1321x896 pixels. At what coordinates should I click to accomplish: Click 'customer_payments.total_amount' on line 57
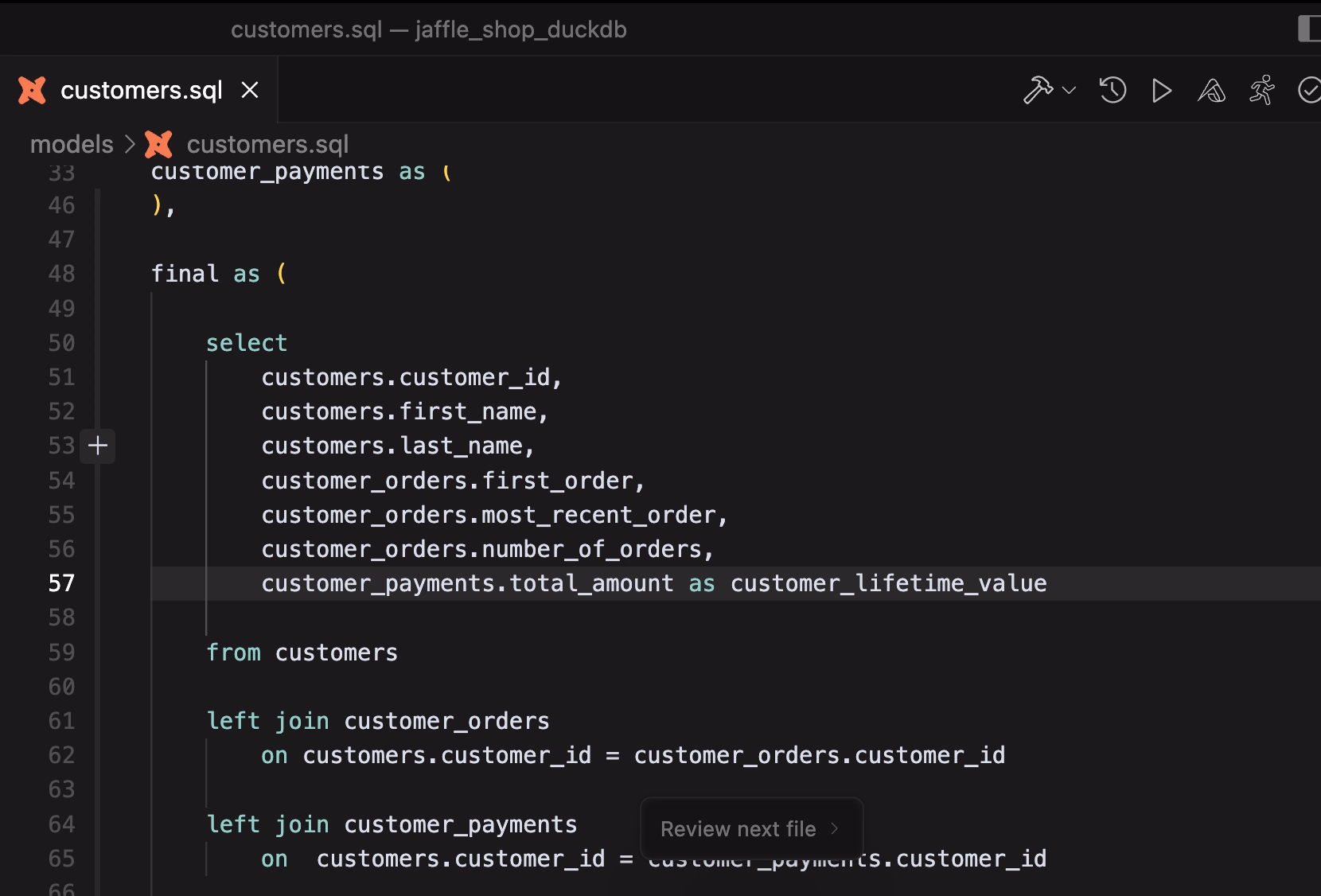tap(467, 583)
